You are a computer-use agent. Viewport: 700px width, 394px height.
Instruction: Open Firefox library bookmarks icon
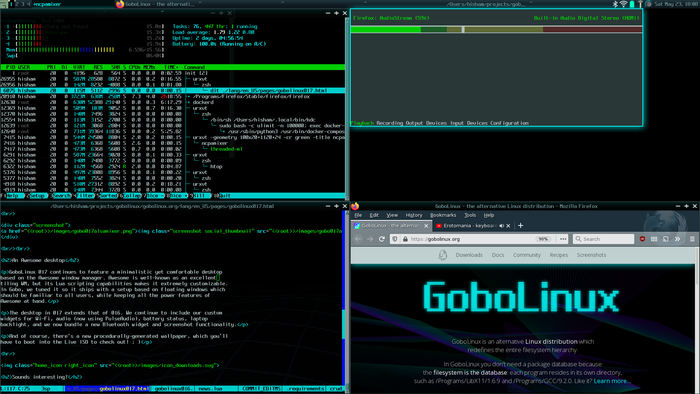(654, 239)
